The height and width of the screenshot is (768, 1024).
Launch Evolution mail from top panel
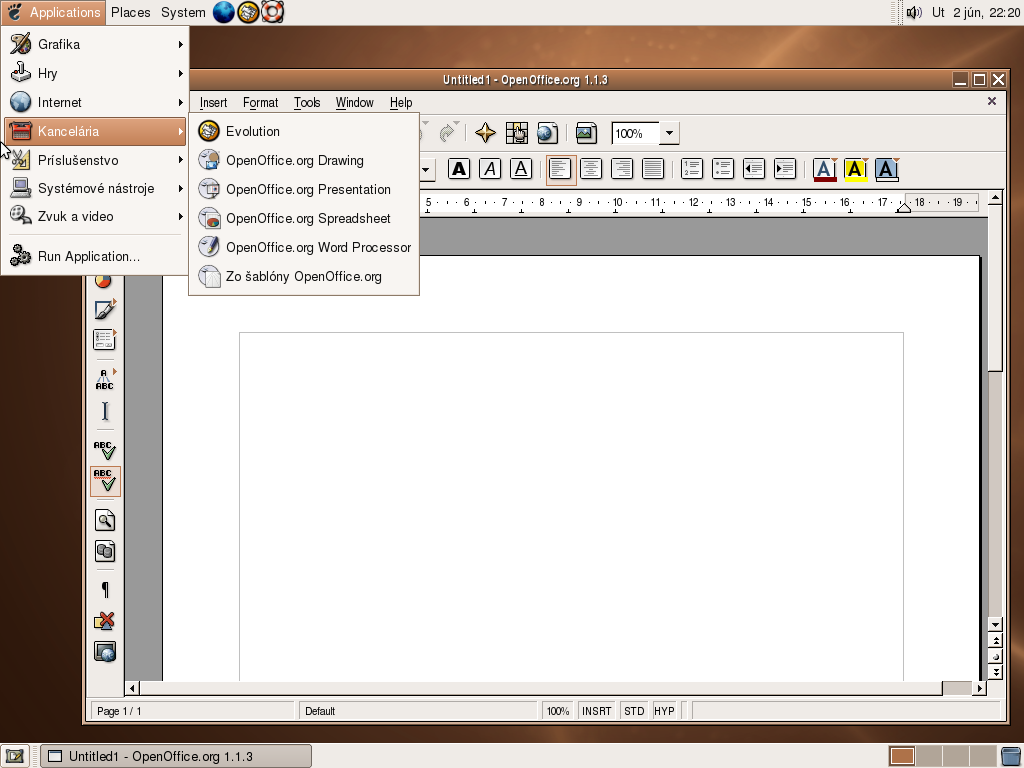(x=248, y=12)
